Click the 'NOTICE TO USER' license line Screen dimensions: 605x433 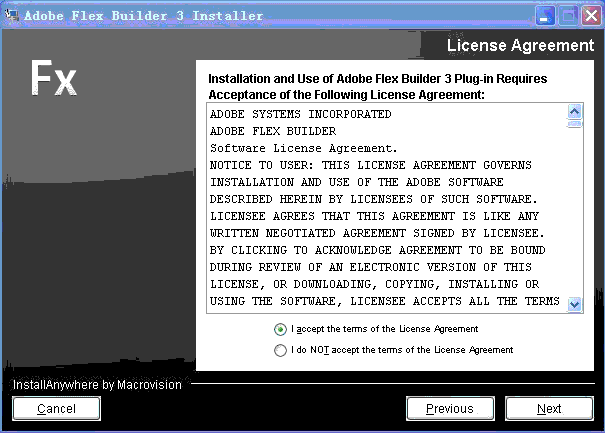click(x=370, y=165)
